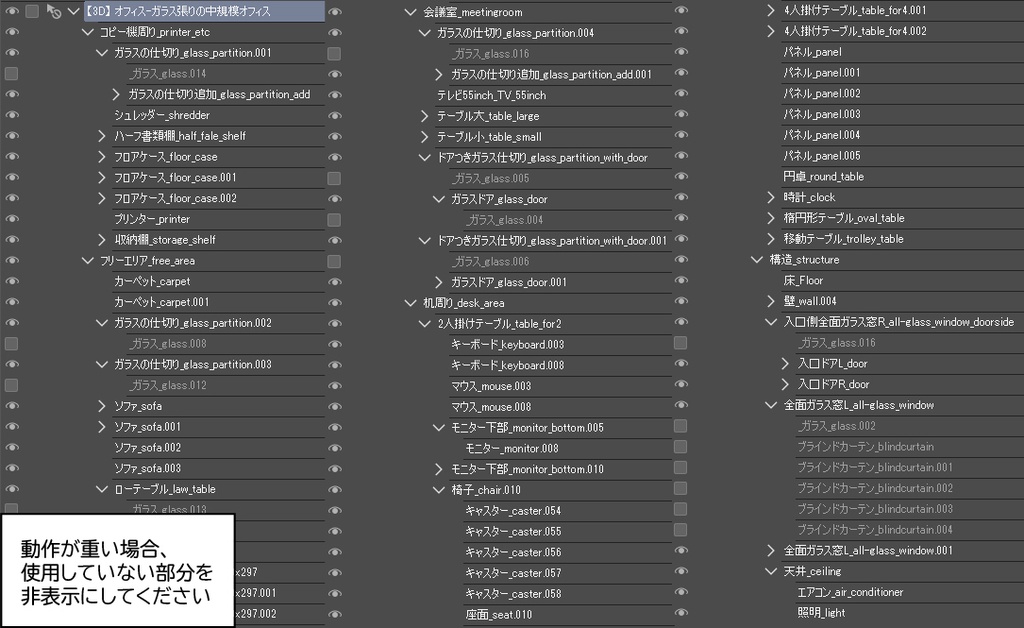This screenshot has height=628, width=1024.
Task: Tick the checkbox beside the 【3D】オフィス root row
Action: click(x=31, y=11)
